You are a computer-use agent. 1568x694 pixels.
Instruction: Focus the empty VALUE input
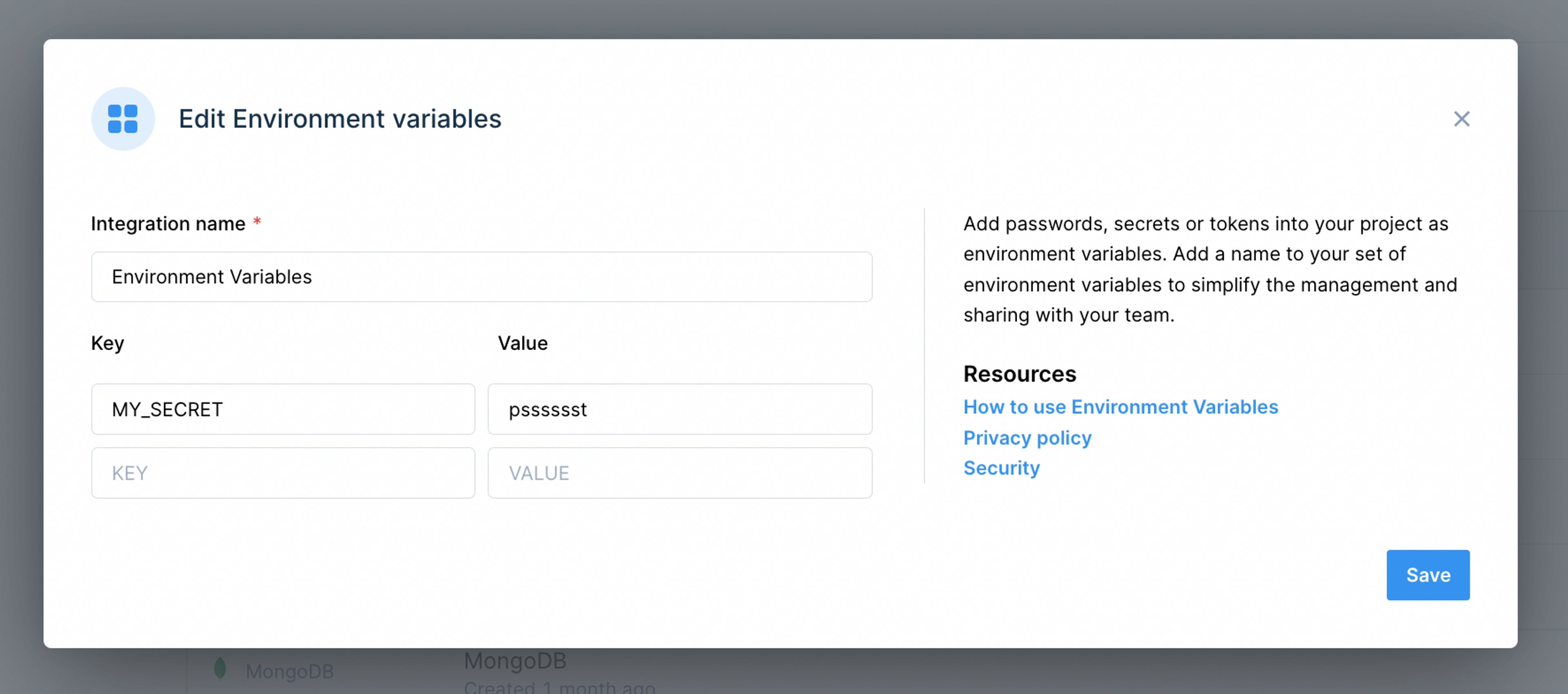pos(679,473)
